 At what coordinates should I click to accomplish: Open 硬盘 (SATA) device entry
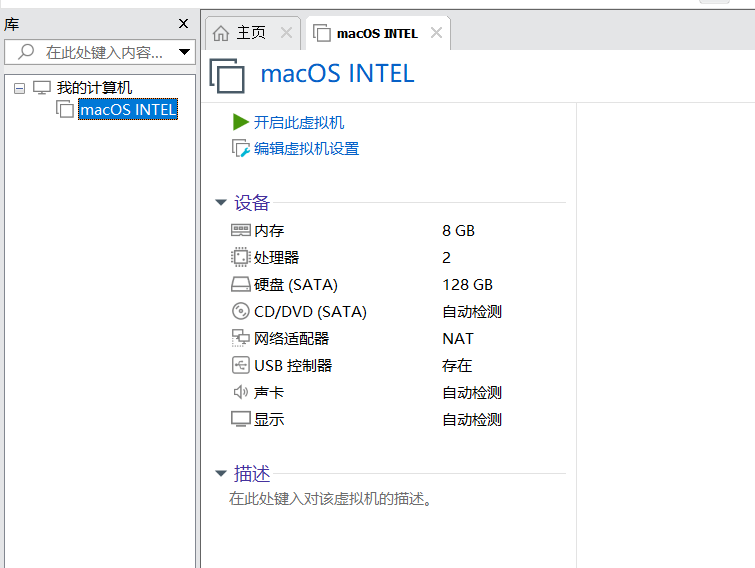[x=296, y=284]
